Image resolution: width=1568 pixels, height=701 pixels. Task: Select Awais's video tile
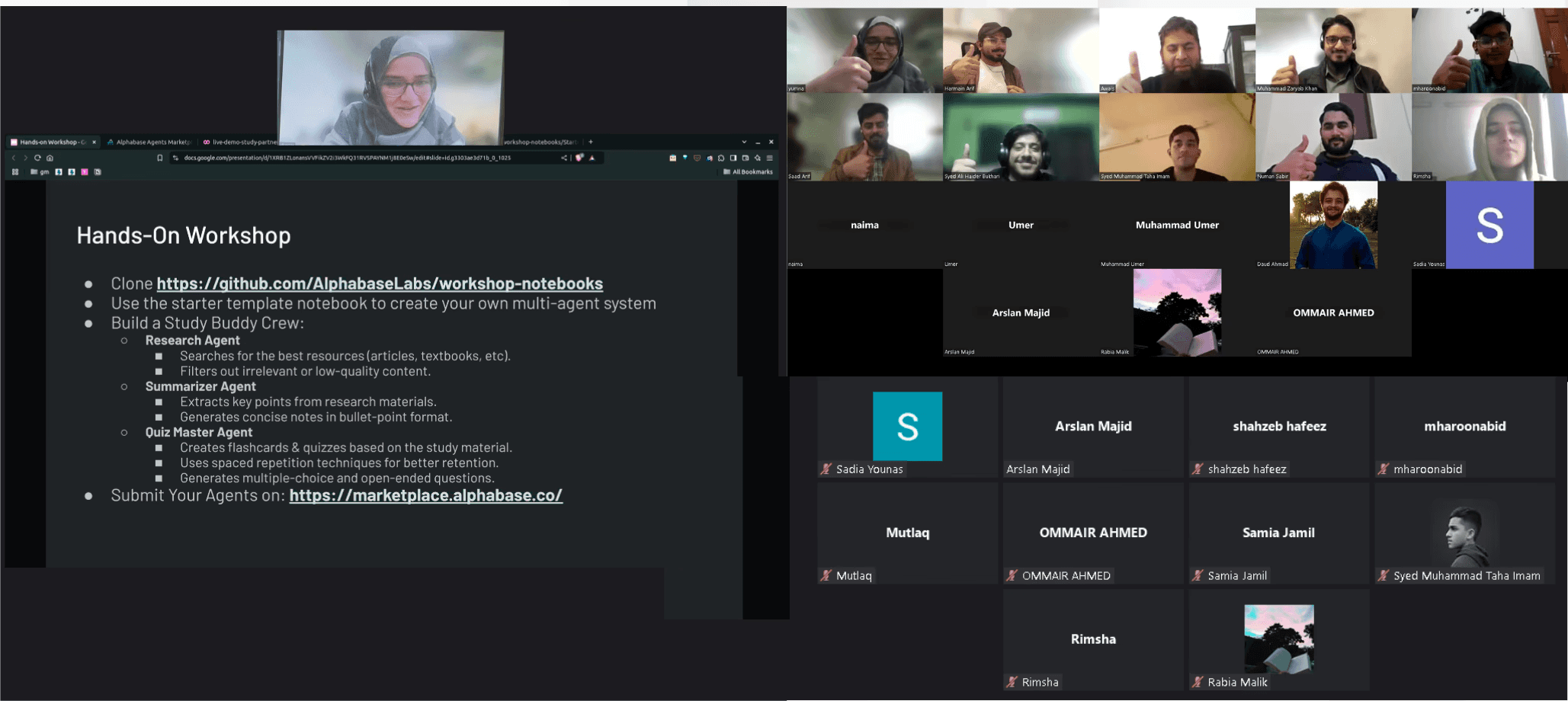(x=1177, y=50)
